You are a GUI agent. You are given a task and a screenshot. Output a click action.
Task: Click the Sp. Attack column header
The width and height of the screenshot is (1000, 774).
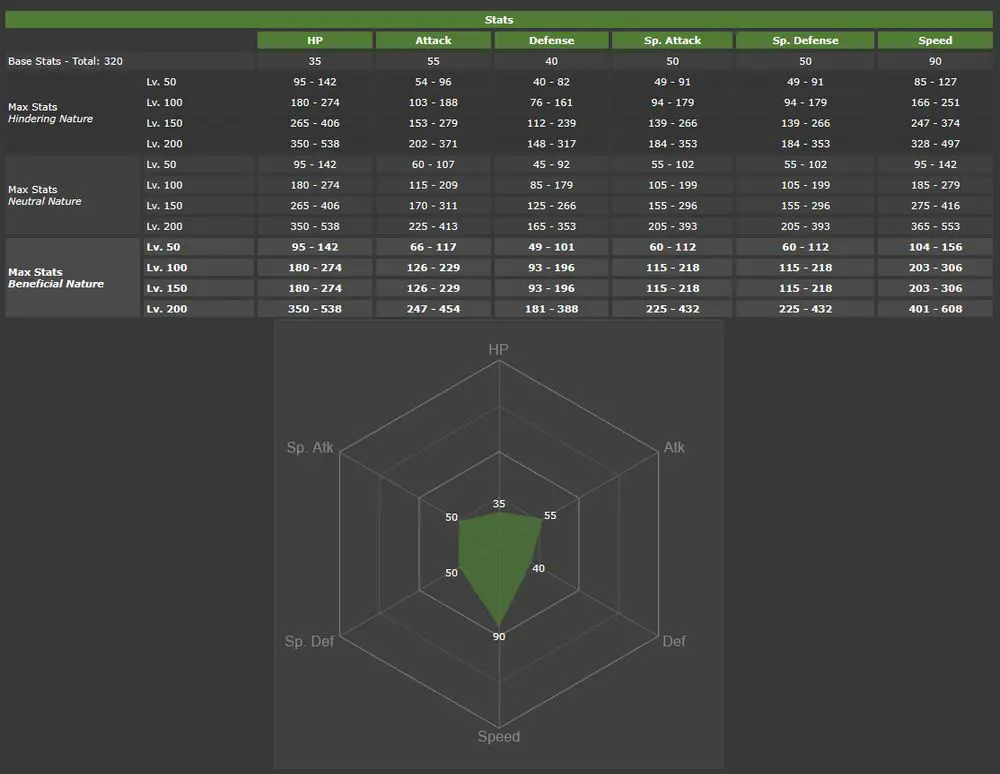[672, 41]
